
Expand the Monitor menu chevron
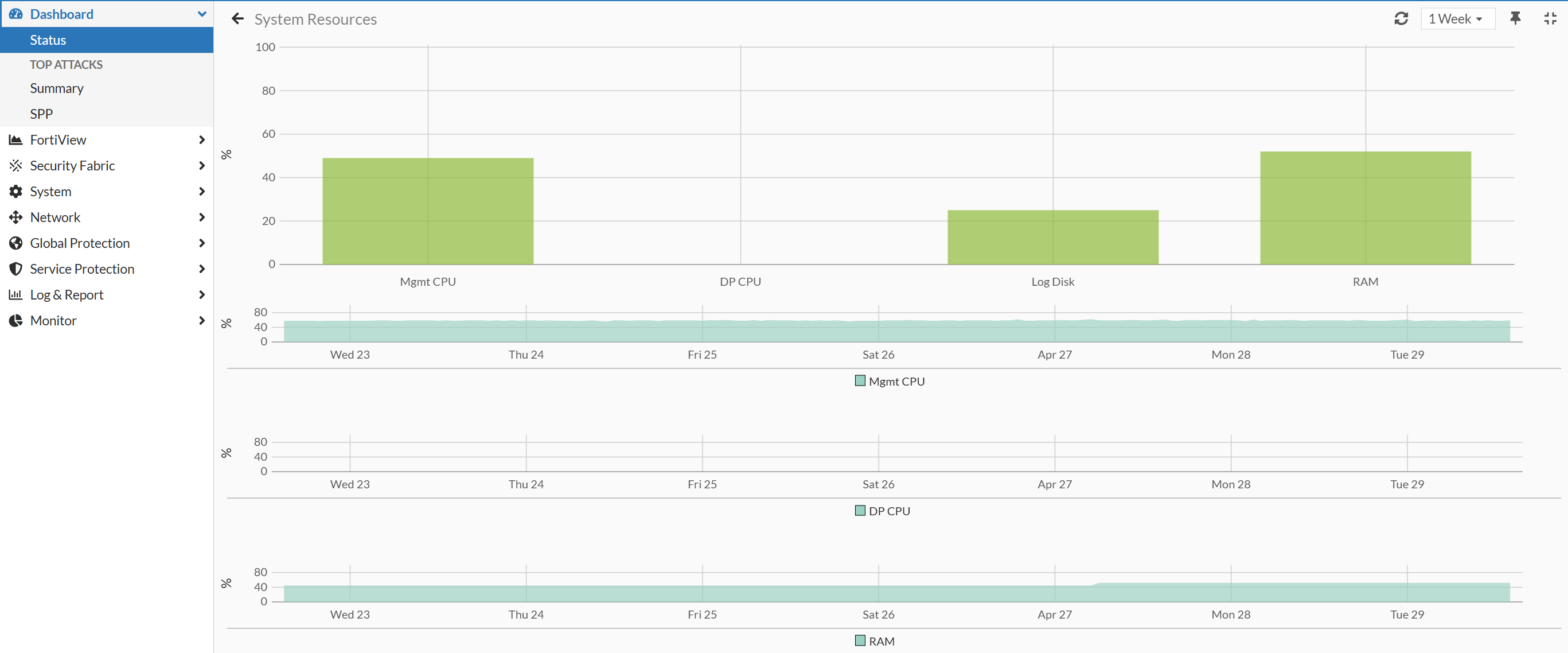tap(202, 320)
